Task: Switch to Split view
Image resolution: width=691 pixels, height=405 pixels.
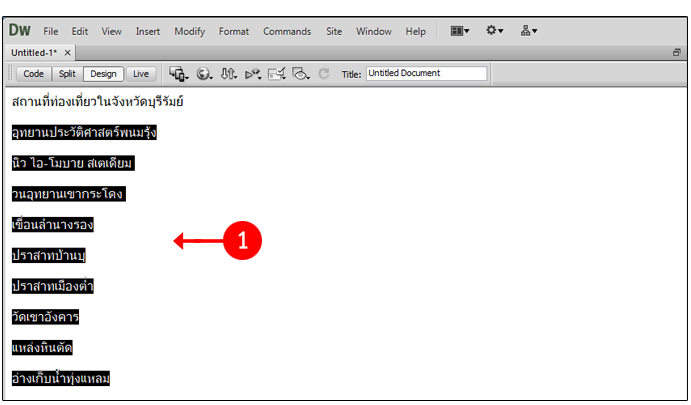Action: pyautogui.click(x=67, y=73)
